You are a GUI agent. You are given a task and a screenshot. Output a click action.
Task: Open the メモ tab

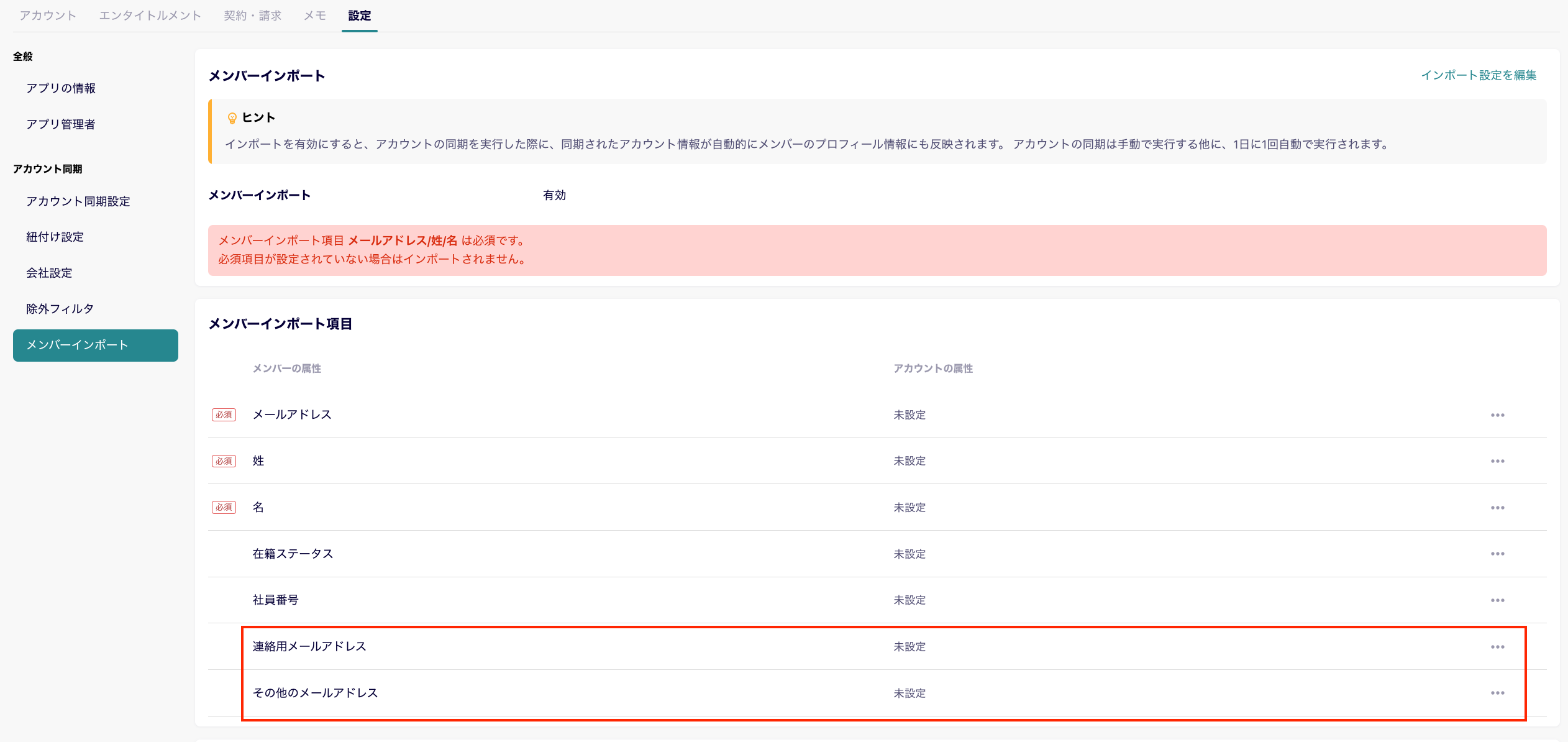(x=314, y=16)
